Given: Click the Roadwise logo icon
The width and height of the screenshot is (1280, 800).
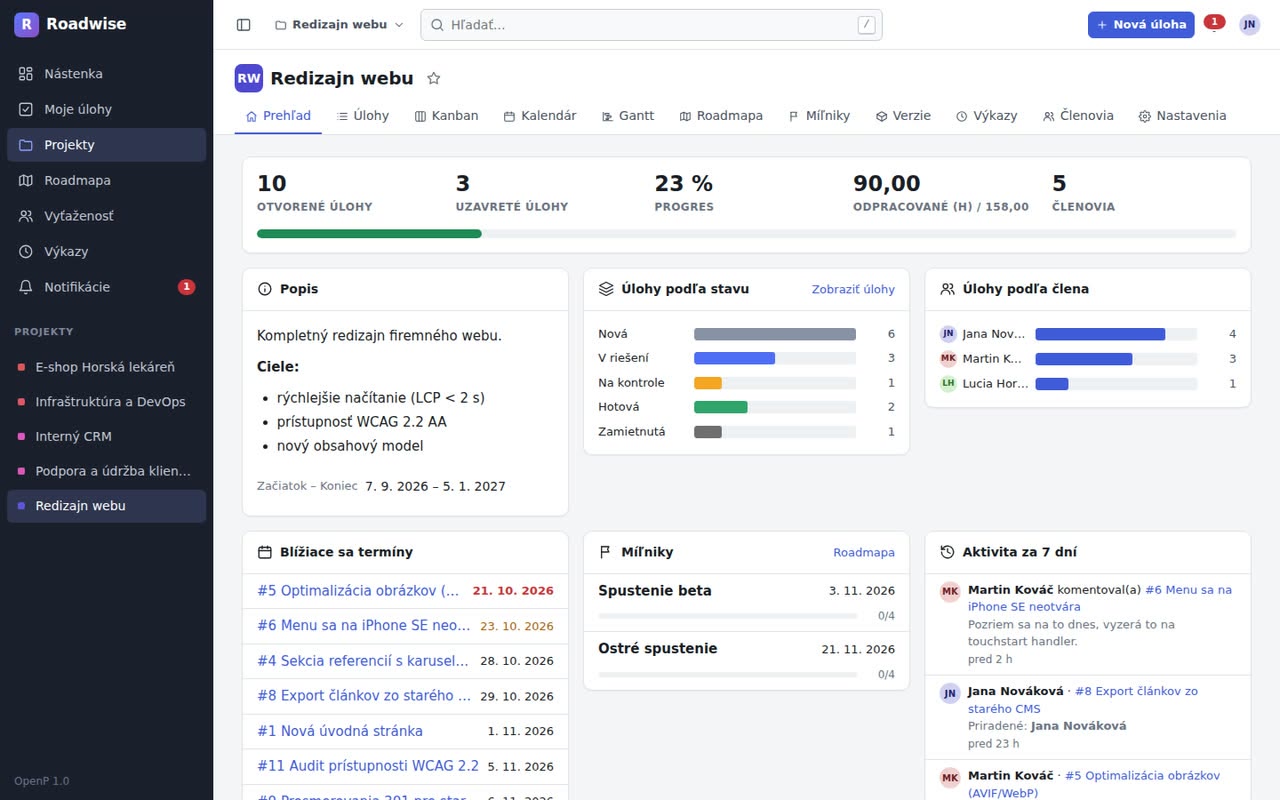Looking at the screenshot, I should (x=26, y=24).
